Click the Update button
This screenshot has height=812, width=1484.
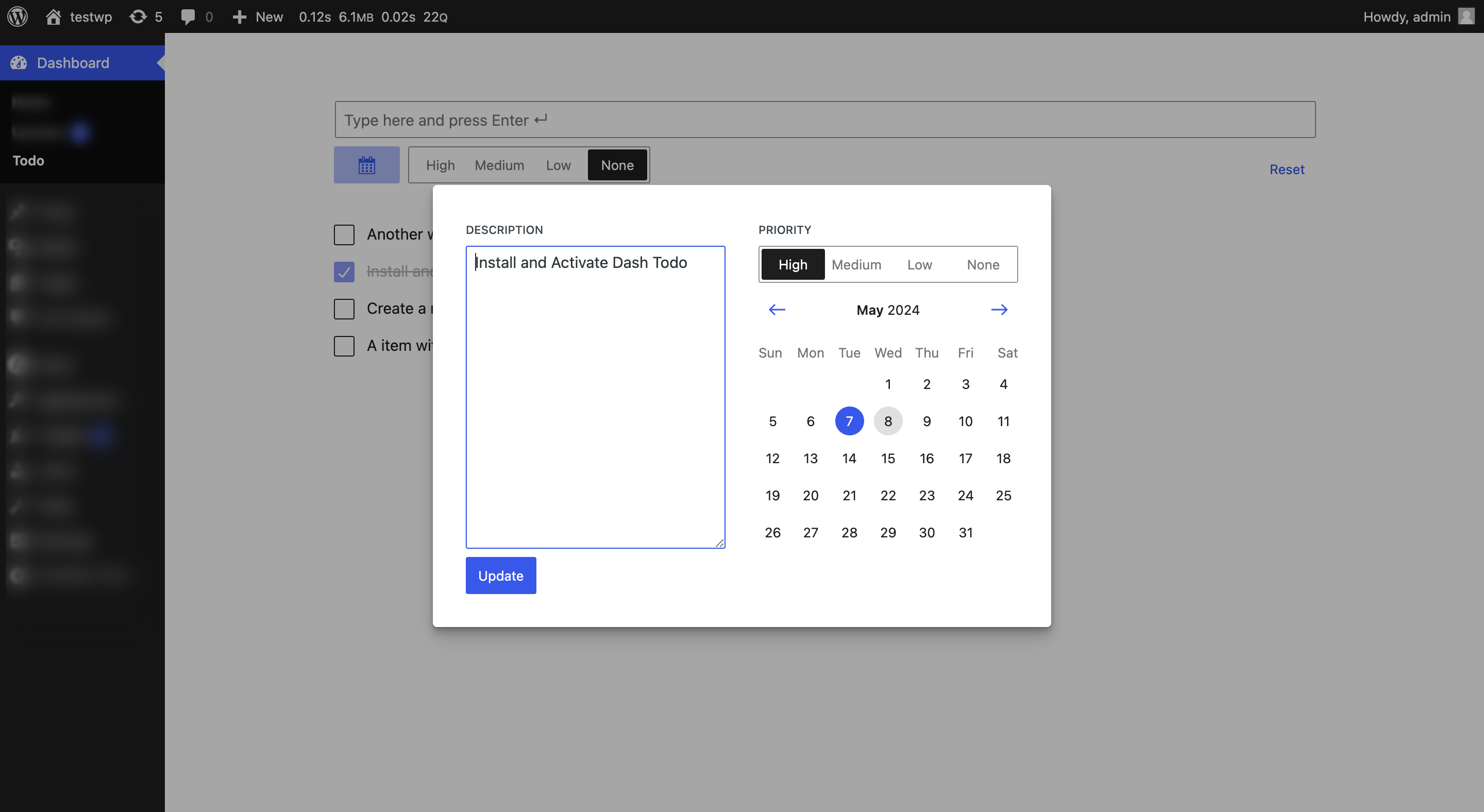(x=501, y=576)
